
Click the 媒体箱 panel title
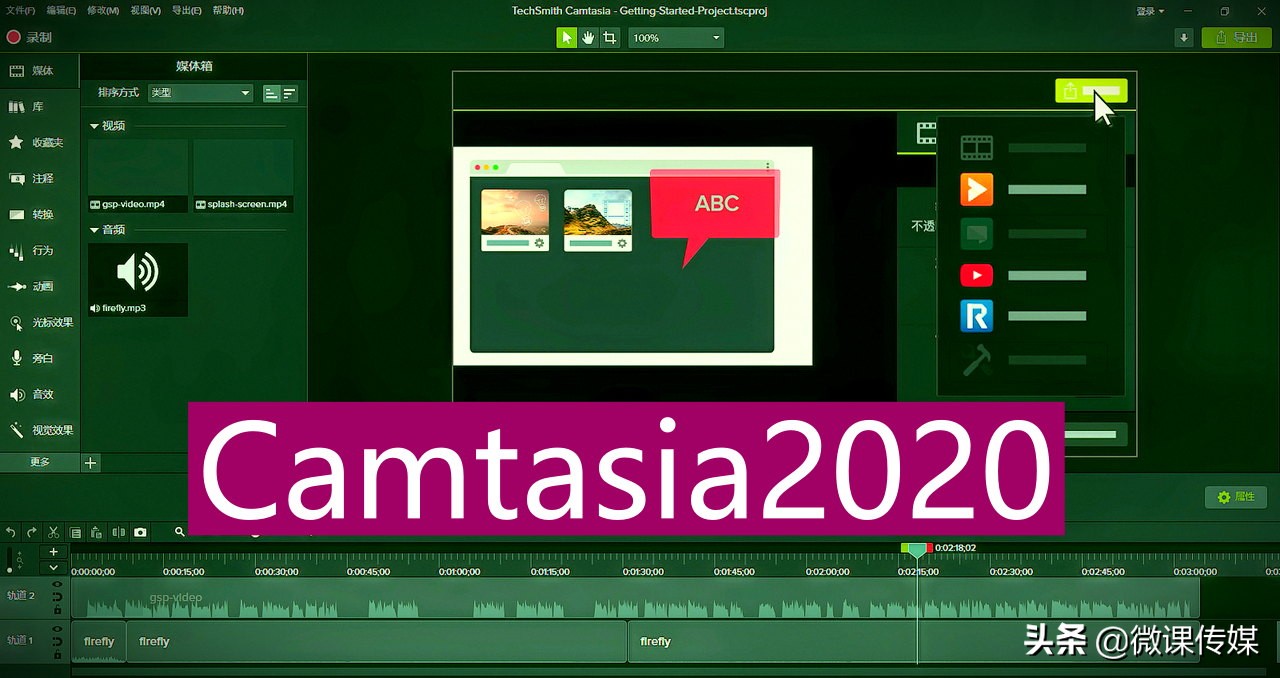[194, 66]
